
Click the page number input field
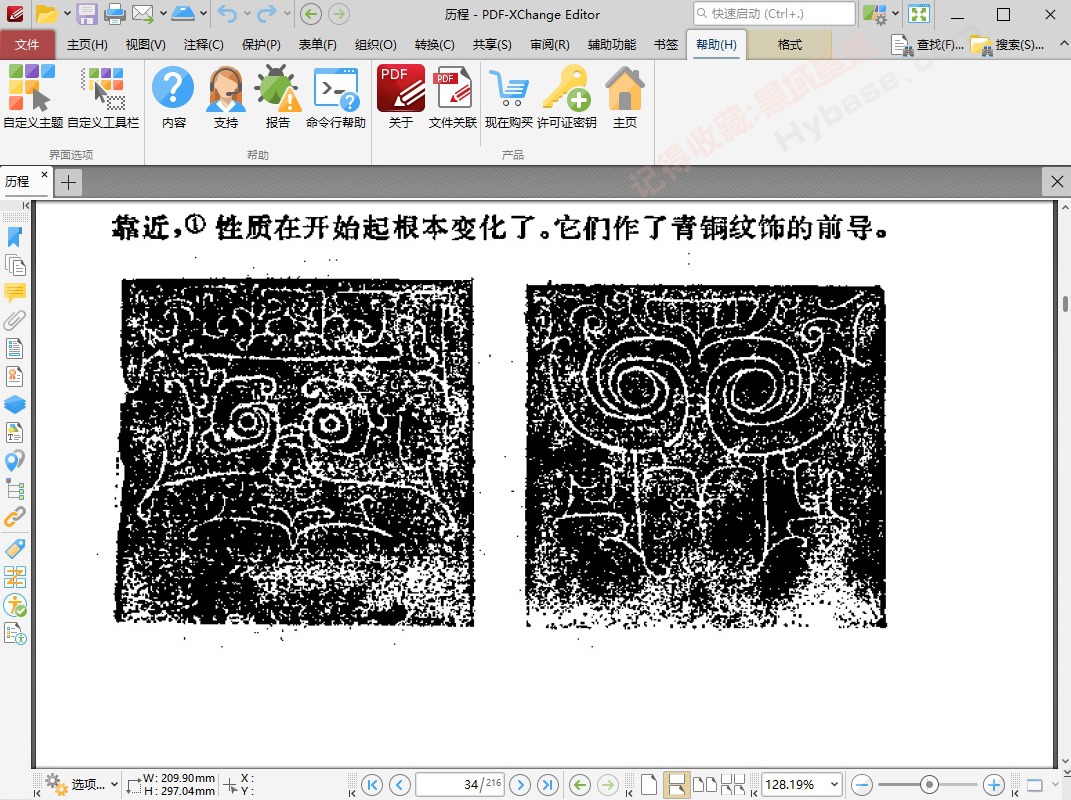[x=460, y=785]
